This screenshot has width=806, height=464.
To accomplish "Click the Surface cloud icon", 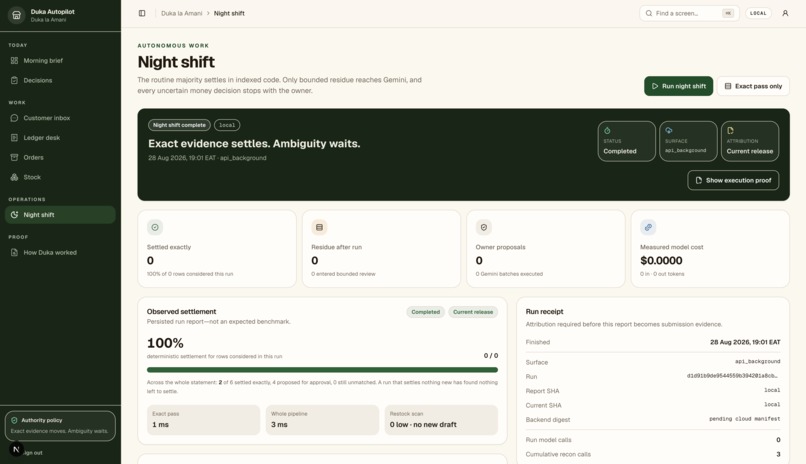I will click(669, 131).
